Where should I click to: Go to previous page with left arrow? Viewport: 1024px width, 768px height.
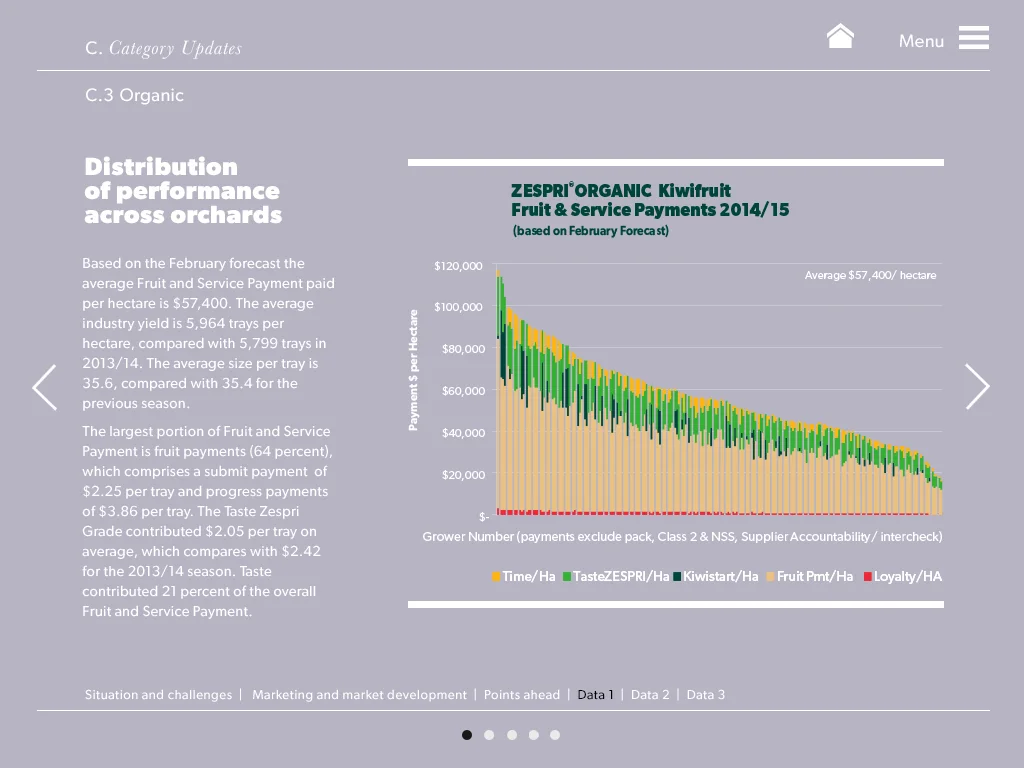[x=44, y=387]
